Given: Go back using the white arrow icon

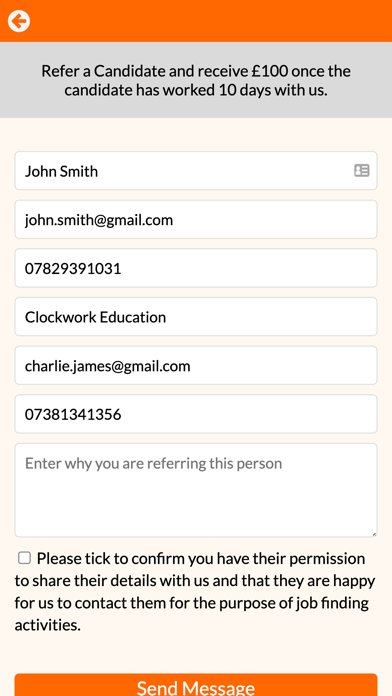Looking at the screenshot, I should [x=19, y=21].
